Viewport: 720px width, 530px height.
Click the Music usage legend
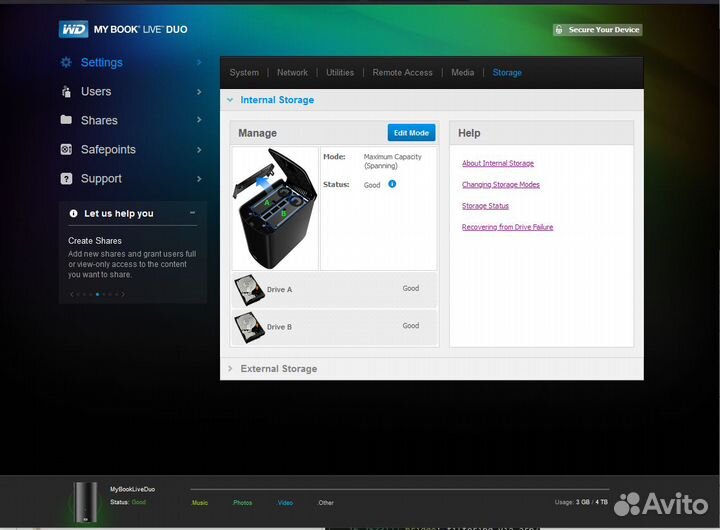click(200, 503)
